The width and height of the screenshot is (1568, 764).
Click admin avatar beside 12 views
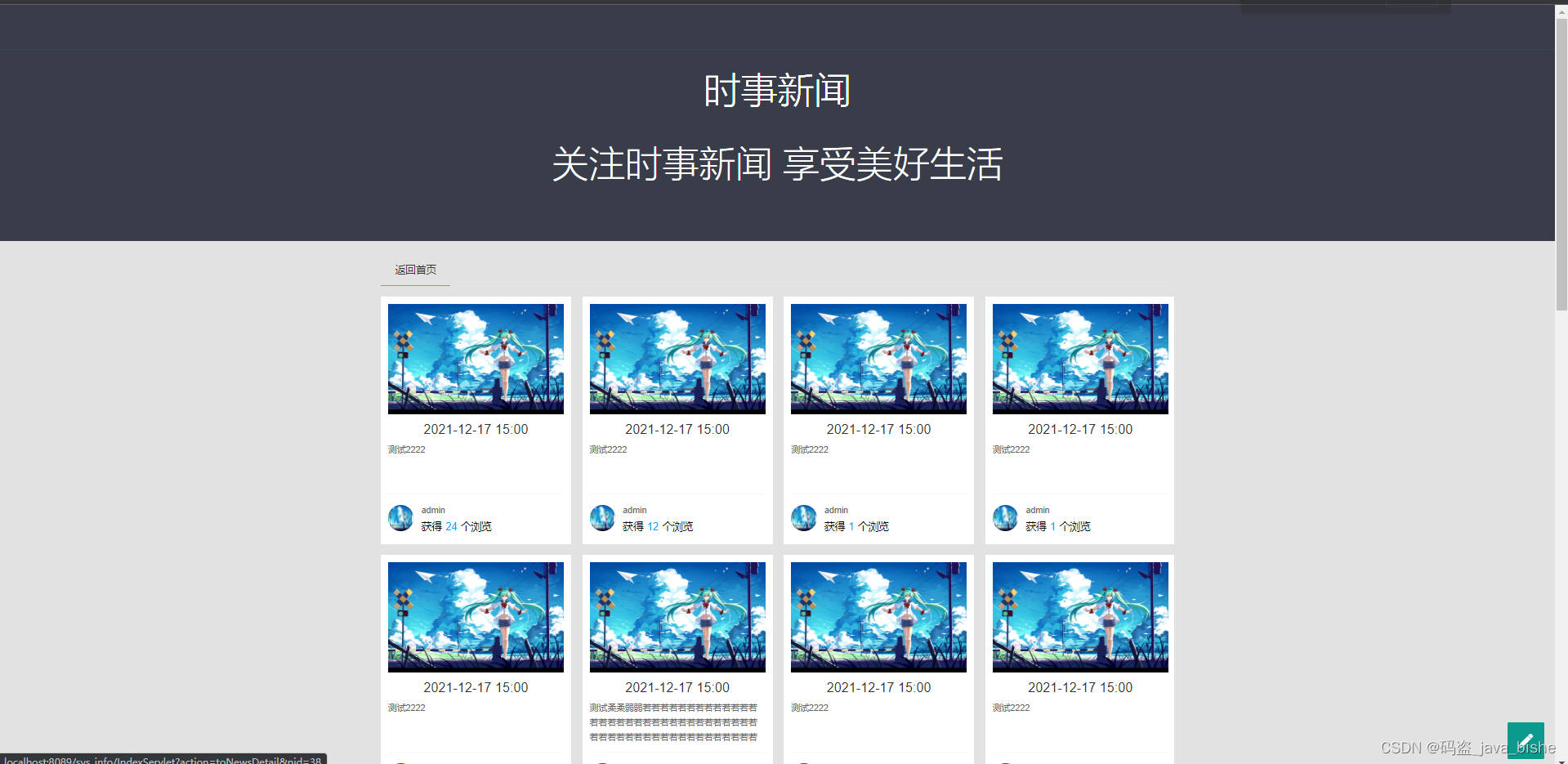pyautogui.click(x=602, y=518)
